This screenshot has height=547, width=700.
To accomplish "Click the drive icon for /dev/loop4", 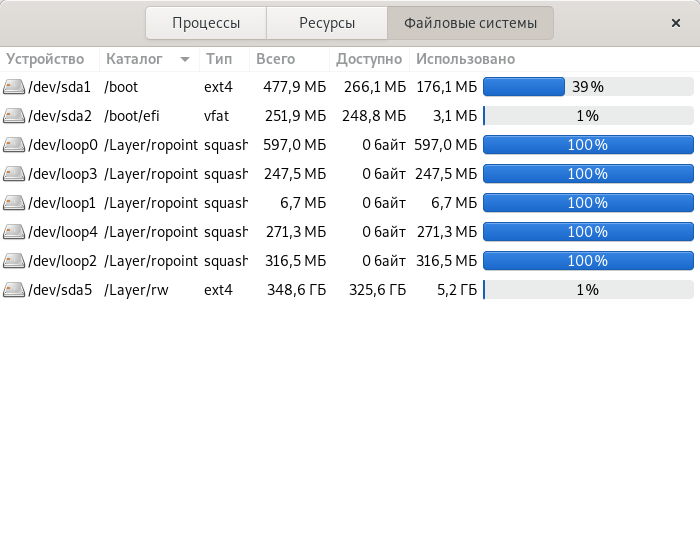I will pyautogui.click(x=14, y=232).
